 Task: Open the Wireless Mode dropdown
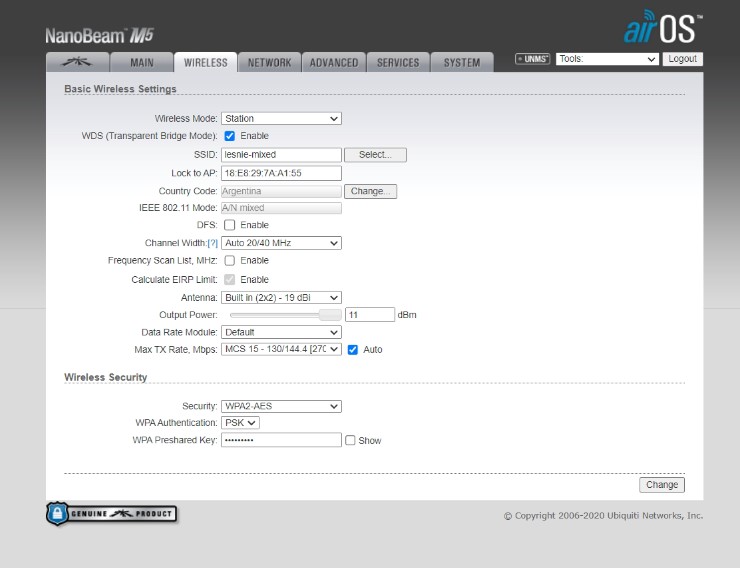click(281, 118)
